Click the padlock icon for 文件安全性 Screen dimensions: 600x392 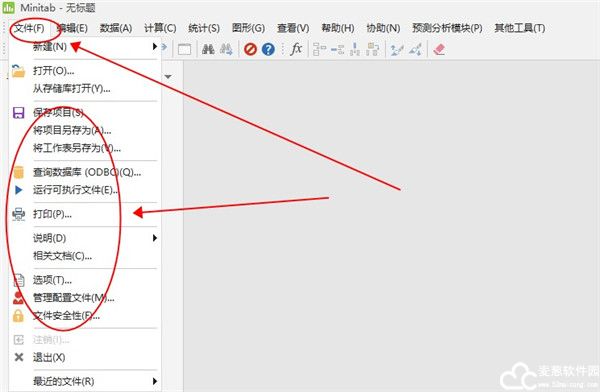(x=18, y=316)
